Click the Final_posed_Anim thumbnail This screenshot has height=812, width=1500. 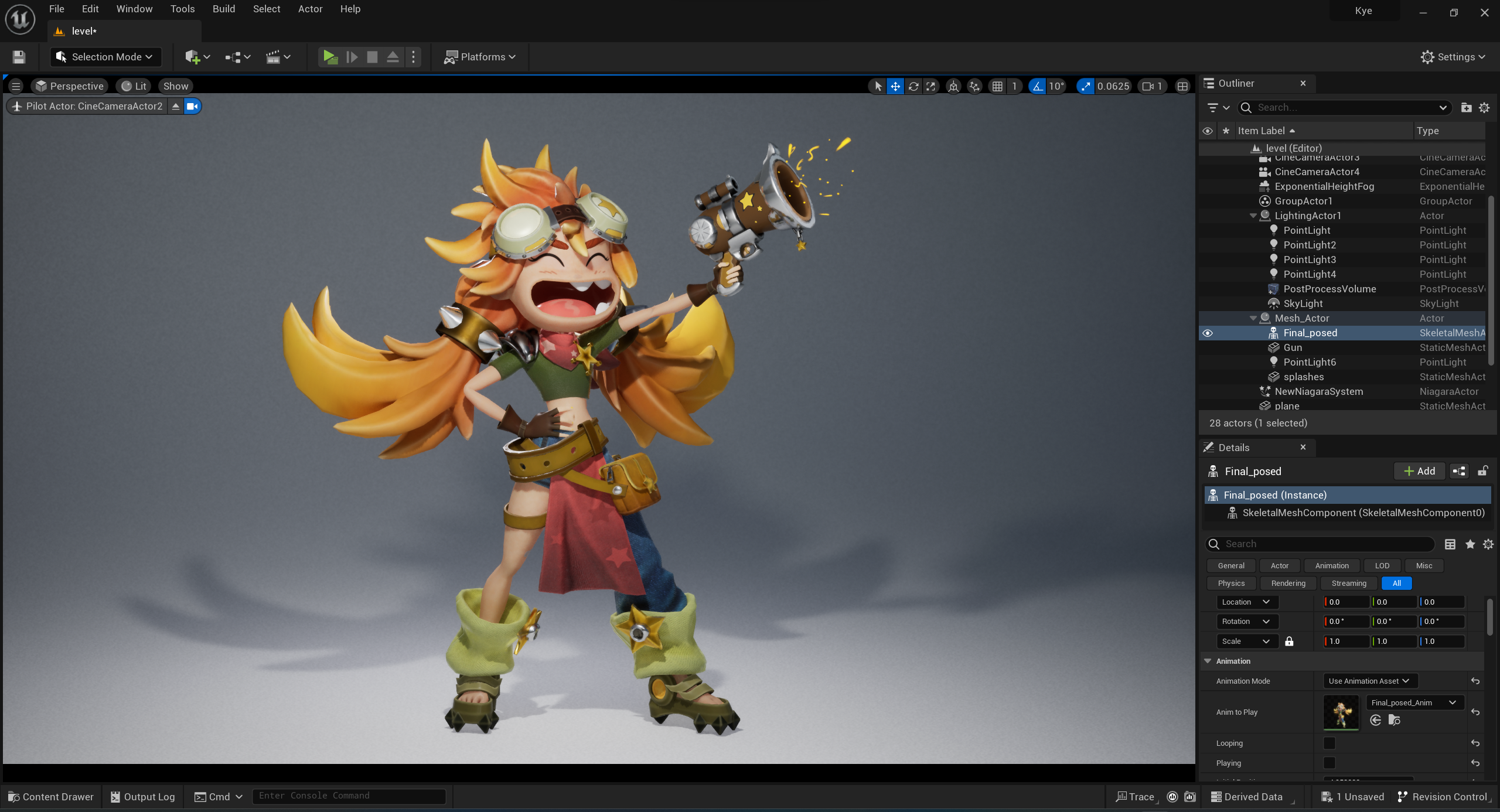coord(1341,712)
